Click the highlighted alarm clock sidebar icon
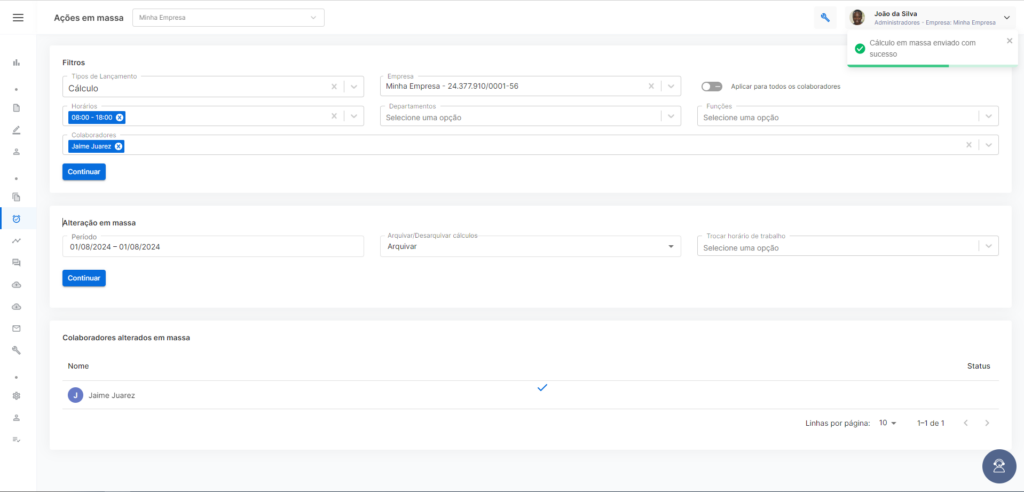 click(16, 218)
